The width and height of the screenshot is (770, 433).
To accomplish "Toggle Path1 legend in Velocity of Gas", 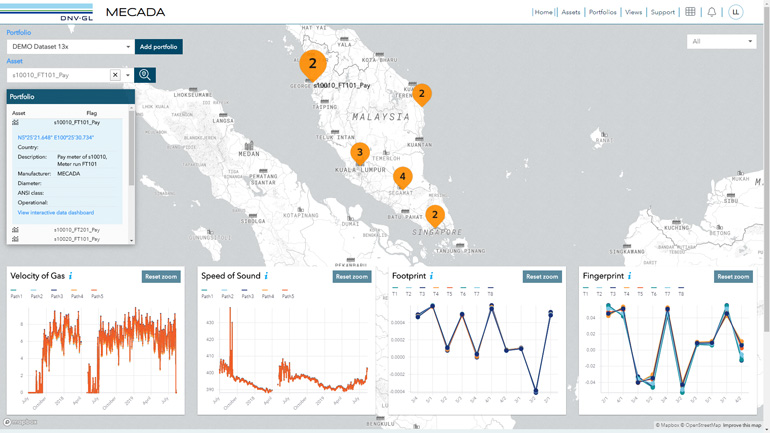I will click(x=16, y=294).
